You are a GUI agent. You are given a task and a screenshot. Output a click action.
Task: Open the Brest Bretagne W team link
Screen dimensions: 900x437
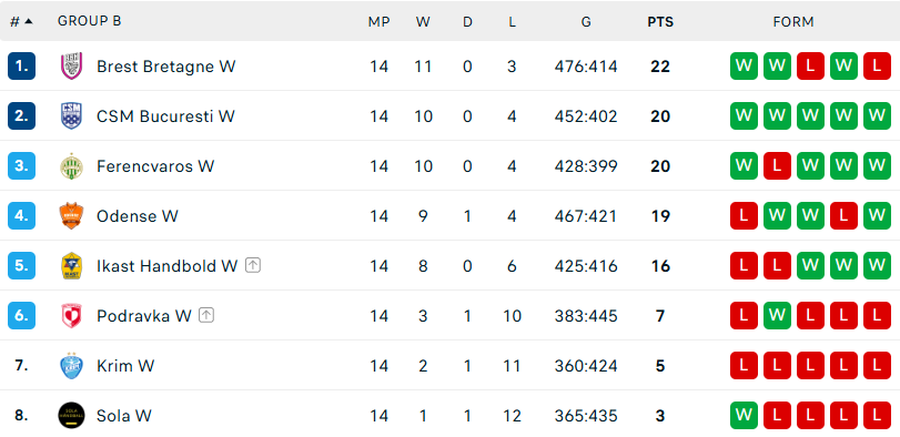click(x=166, y=66)
